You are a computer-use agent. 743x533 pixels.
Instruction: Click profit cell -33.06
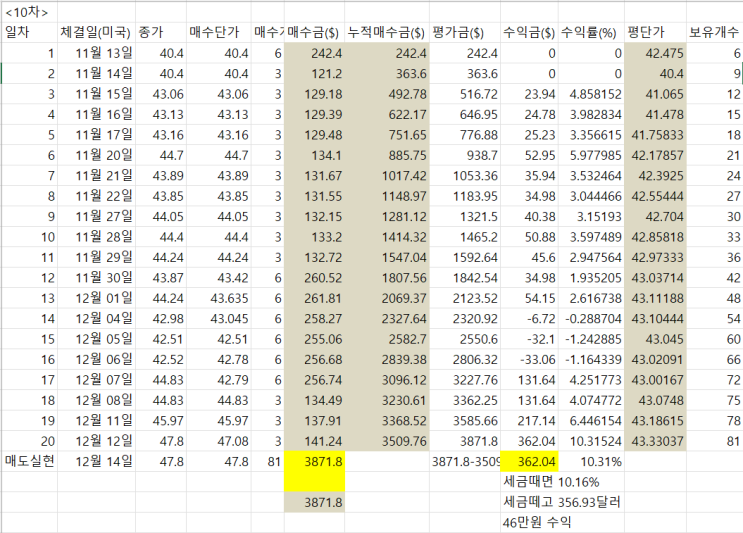(529, 360)
